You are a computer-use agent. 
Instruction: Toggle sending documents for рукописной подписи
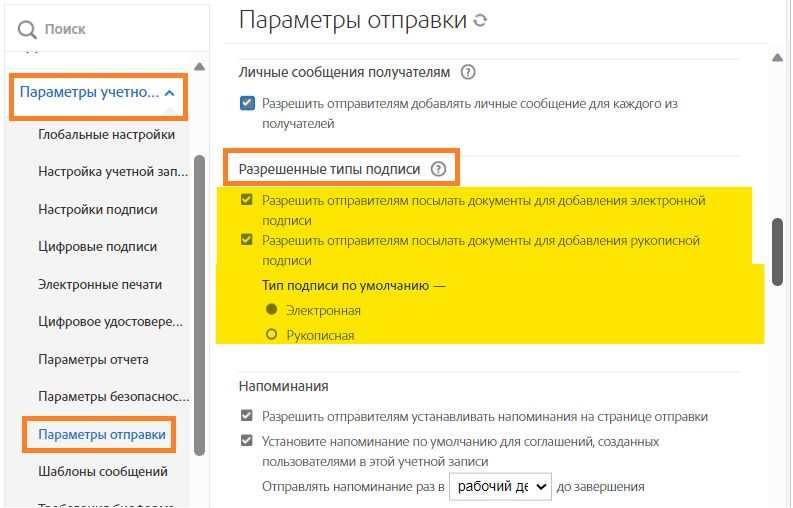[247, 239]
